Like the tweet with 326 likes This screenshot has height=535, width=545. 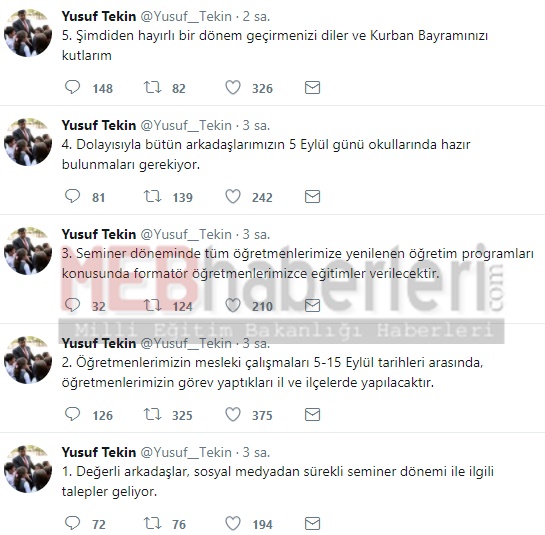tap(233, 87)
